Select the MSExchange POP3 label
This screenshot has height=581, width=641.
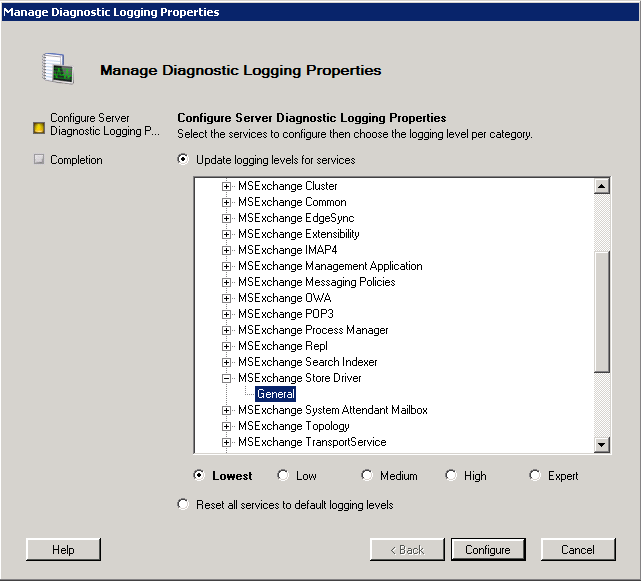pyautogui.click(x=286, y=314)
